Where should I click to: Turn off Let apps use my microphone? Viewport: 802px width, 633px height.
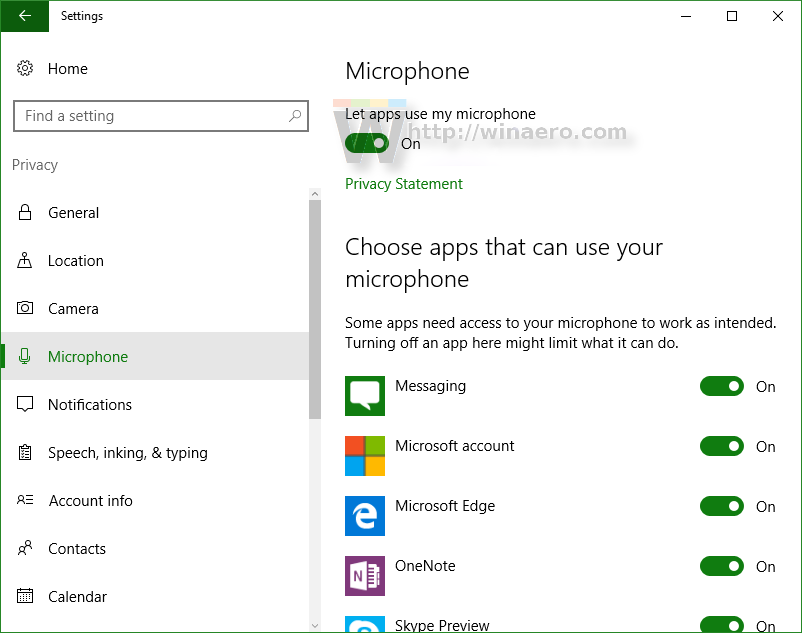click(367, 143)
